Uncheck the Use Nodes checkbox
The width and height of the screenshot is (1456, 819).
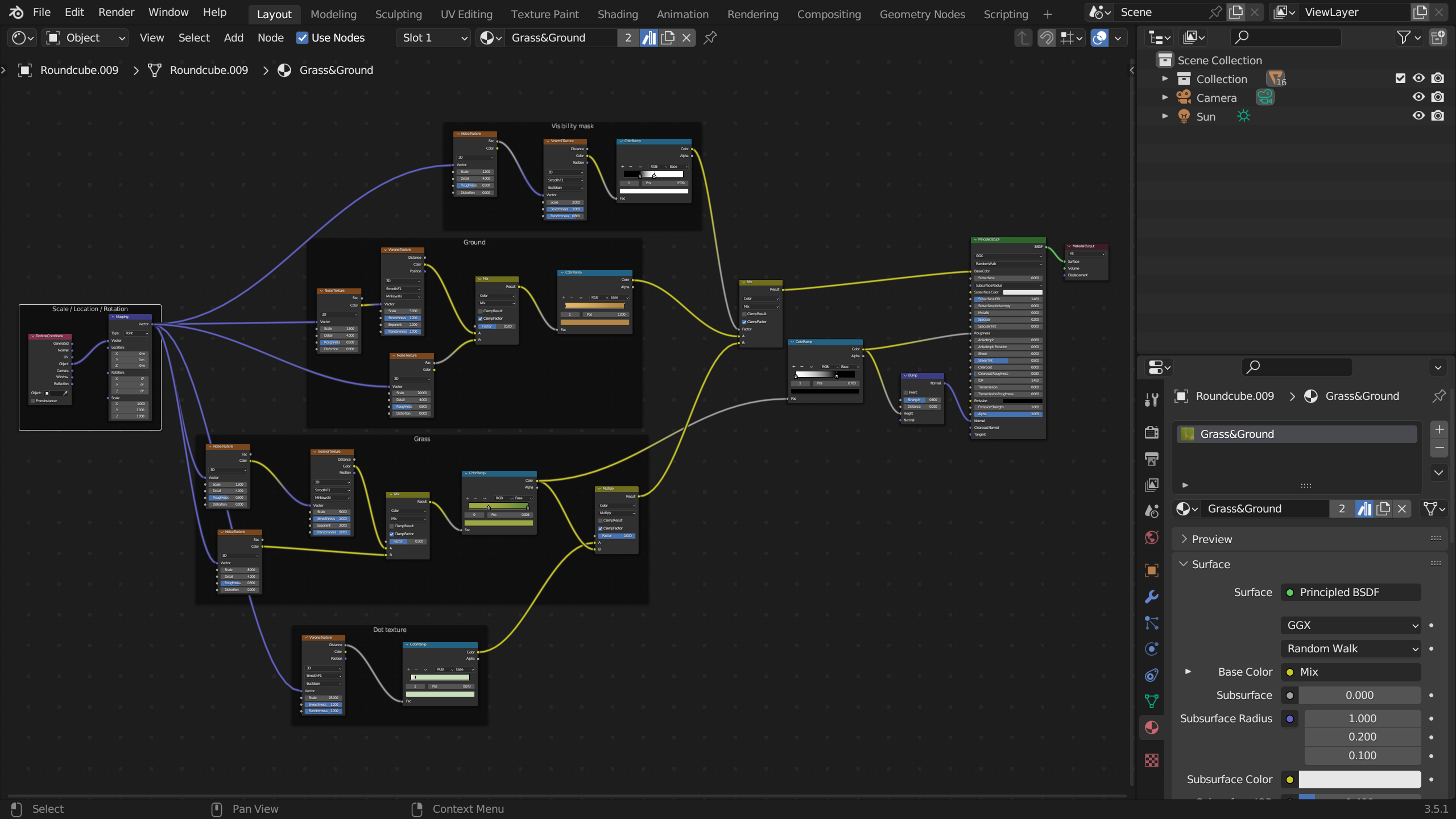tap(302, 38)
